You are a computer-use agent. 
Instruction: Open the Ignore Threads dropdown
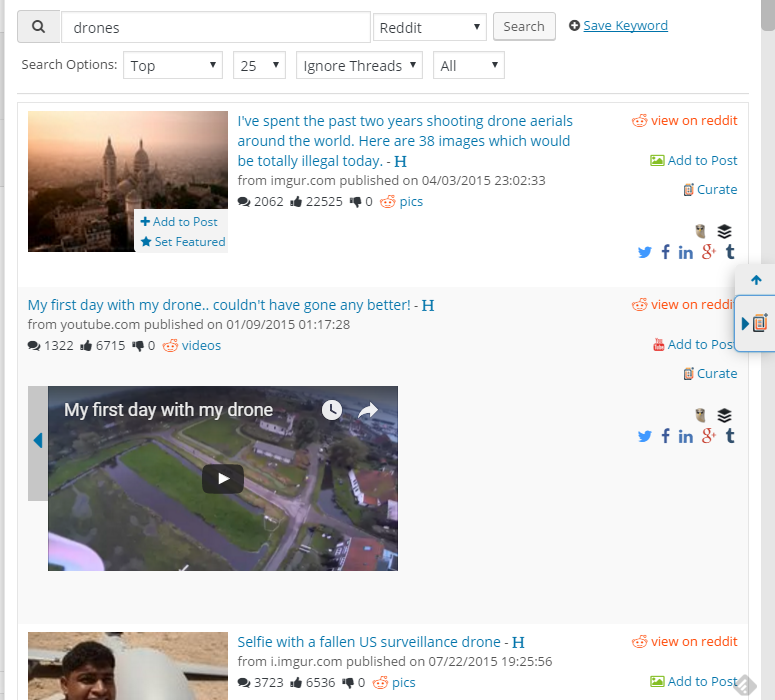click(x=359, y=65)
